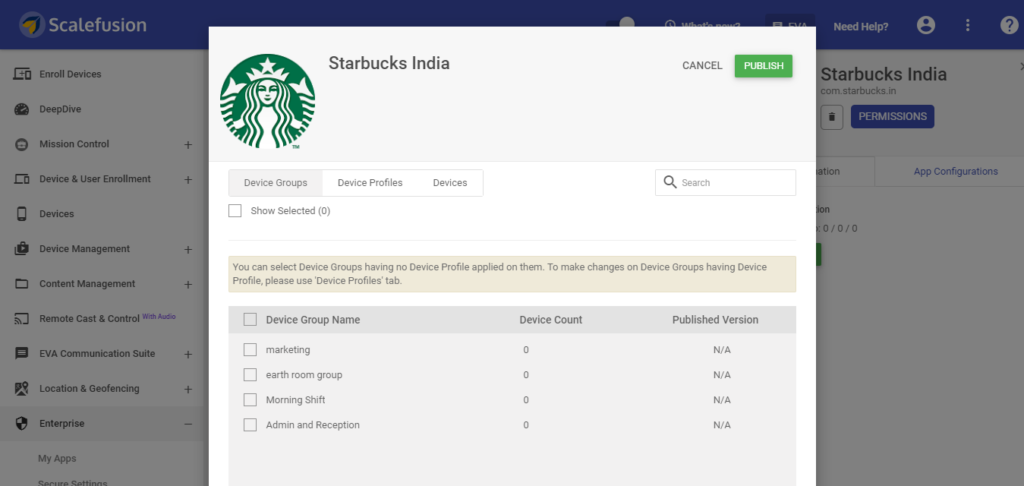The height and width of the screenshot is (486, 1024).
Task: Switch to the Devices tab
Action: (450, 183)
